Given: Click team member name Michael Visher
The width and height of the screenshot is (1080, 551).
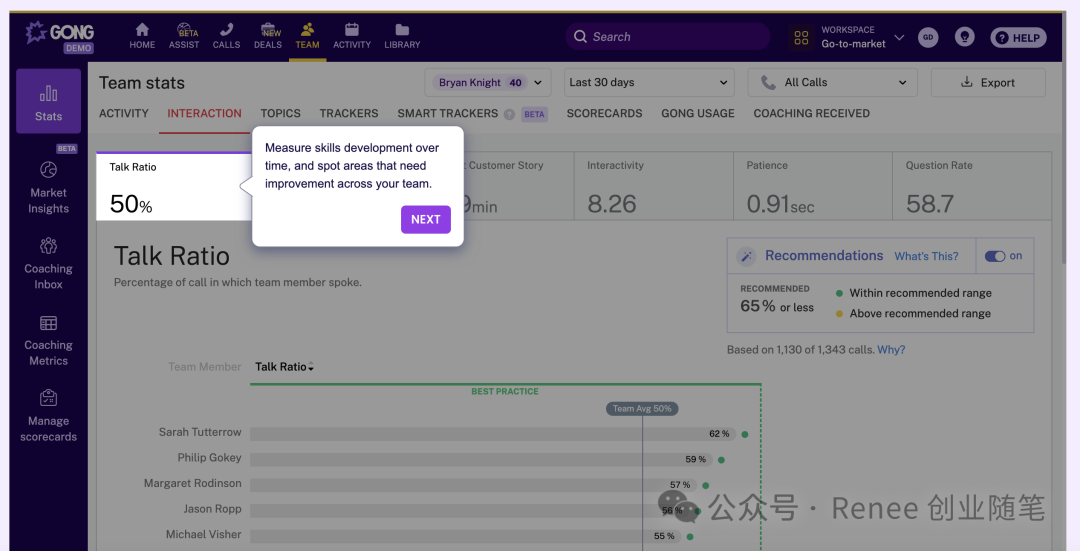Looking at the screenshot, I should tap(204, 534).
